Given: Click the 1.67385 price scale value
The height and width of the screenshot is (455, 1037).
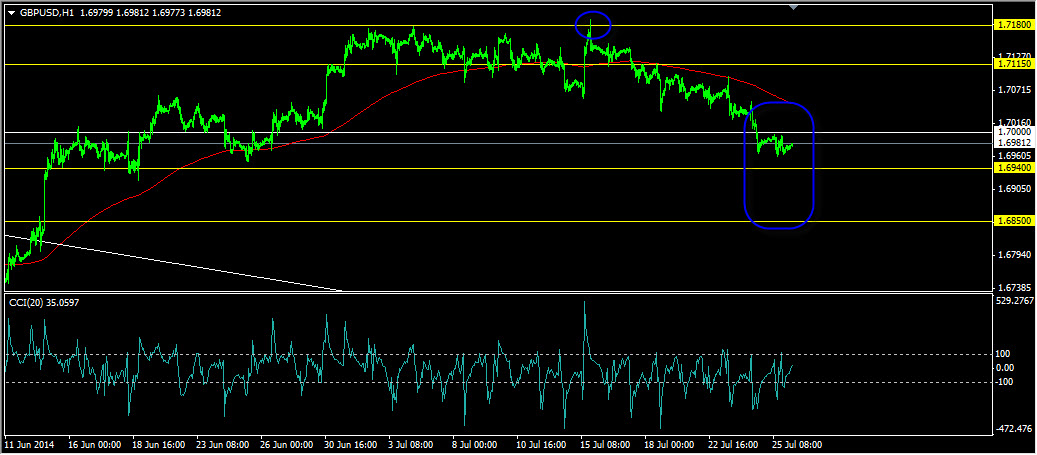Looking at the screenshot, I should pos(1014,288).
